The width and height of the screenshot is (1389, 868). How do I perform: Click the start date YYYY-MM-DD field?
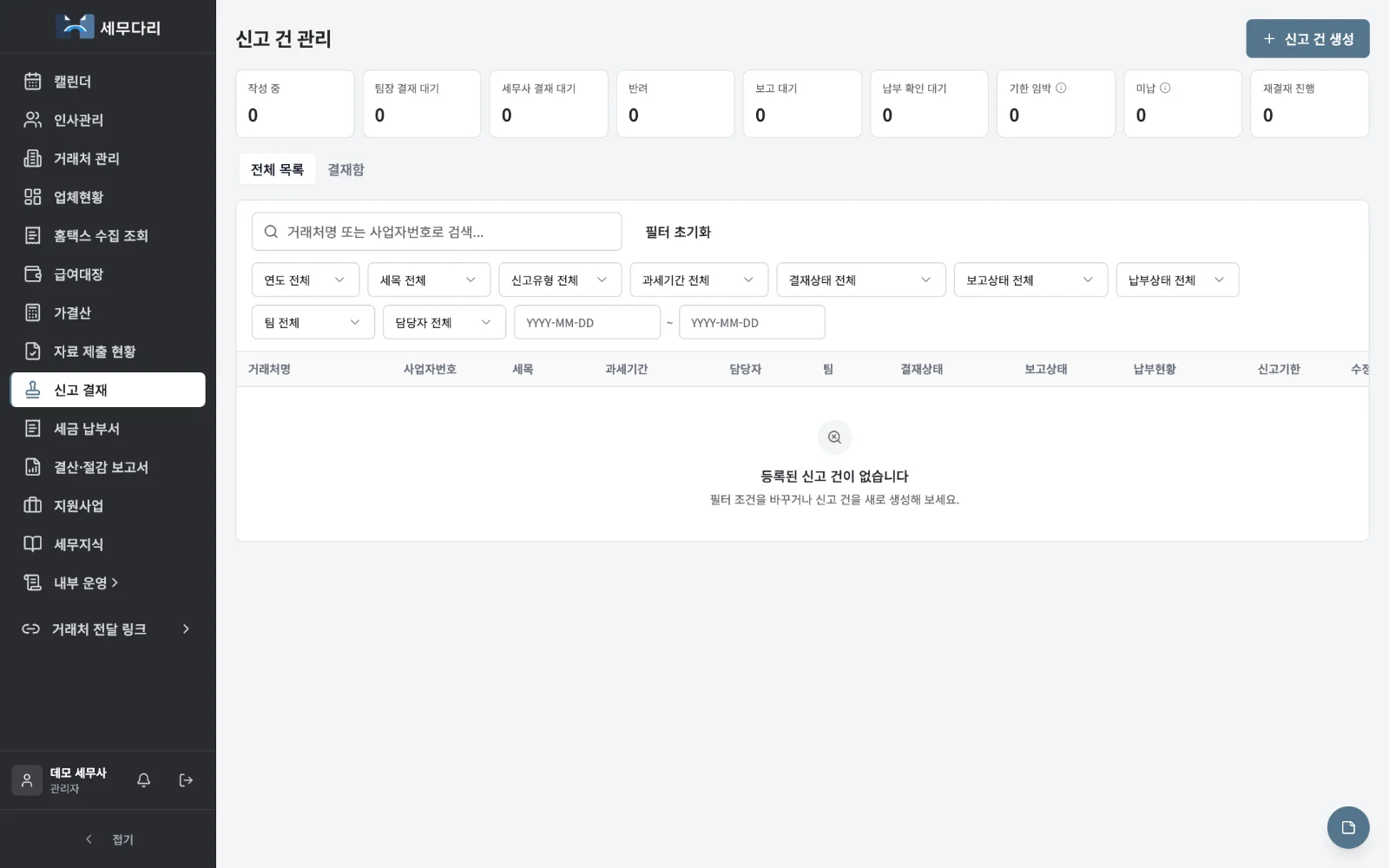click(587, 322)
